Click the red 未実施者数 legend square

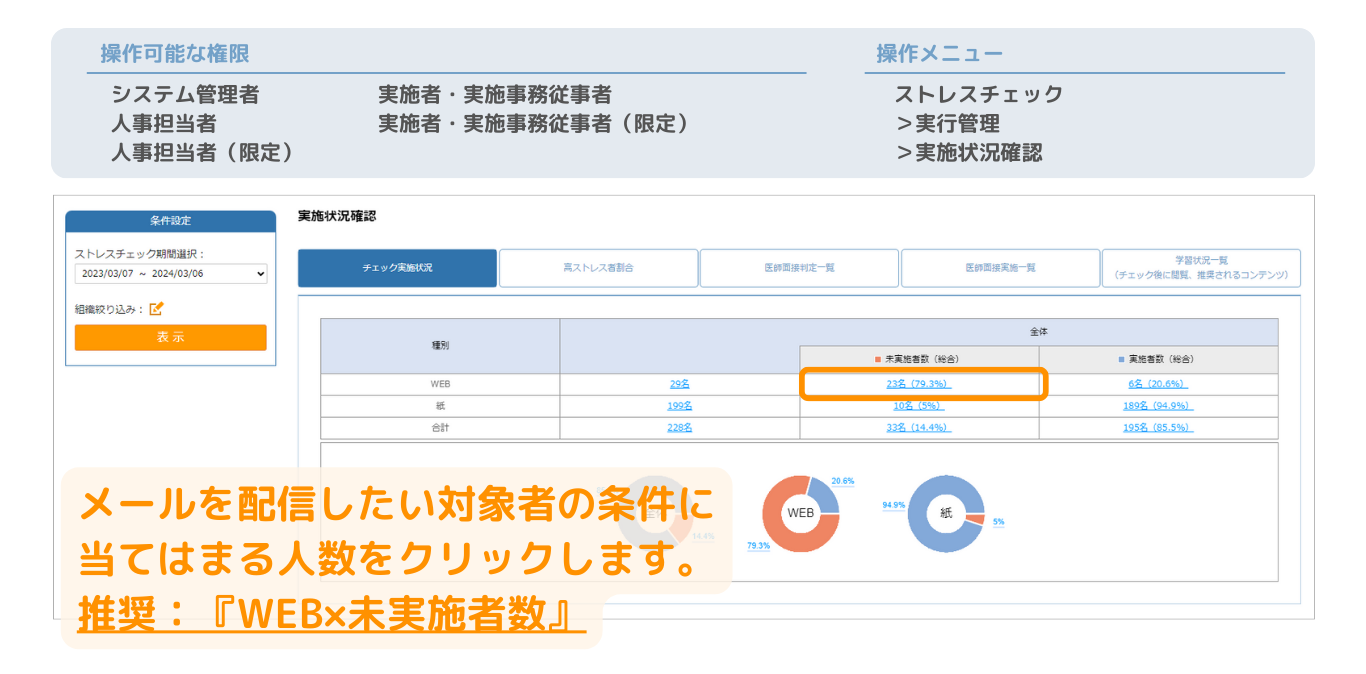point(878,359)
